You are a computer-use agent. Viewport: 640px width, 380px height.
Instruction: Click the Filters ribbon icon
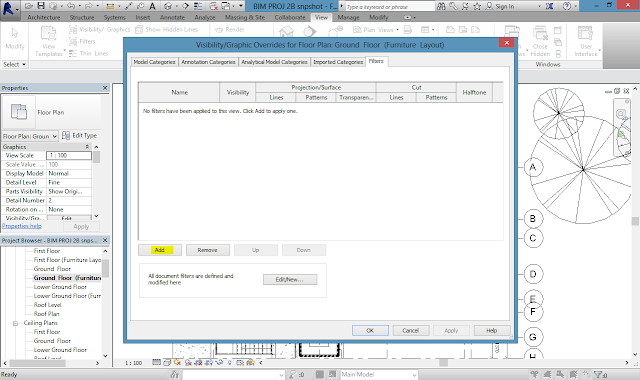point(73,41)
